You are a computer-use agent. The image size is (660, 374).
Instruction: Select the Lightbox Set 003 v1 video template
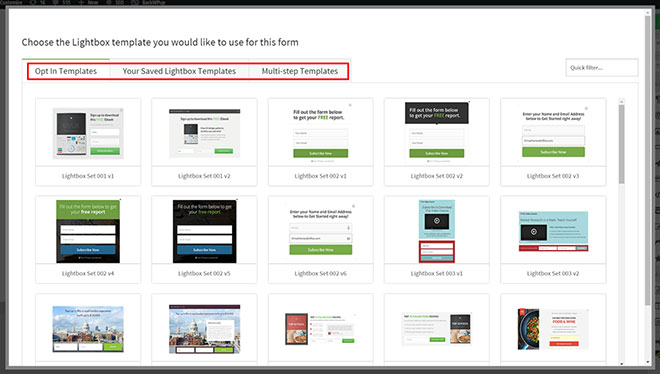[x=436, y=231]
